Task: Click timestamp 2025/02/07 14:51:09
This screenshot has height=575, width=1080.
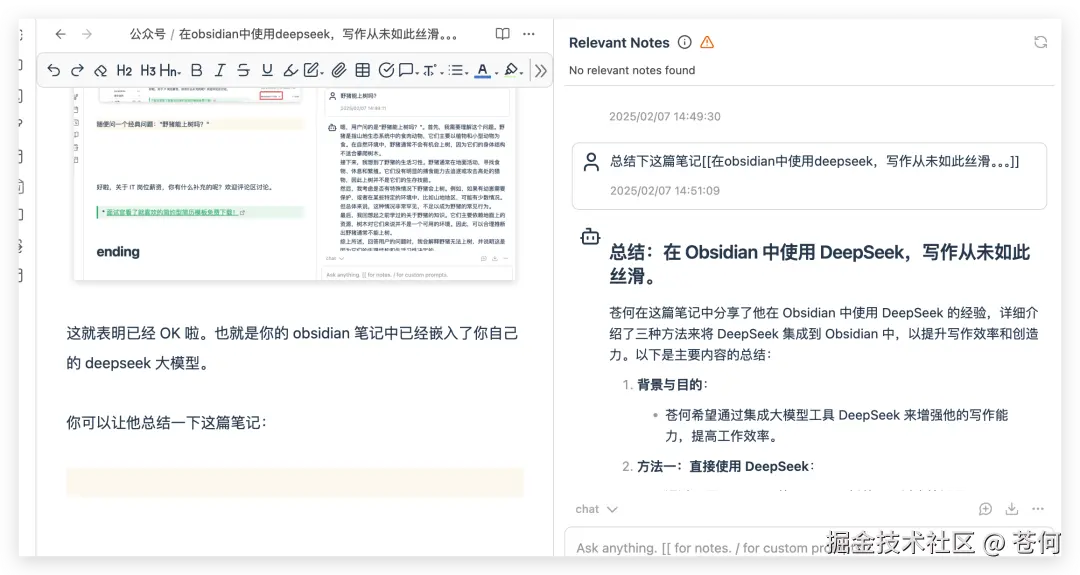Action: tap(665, 191)
